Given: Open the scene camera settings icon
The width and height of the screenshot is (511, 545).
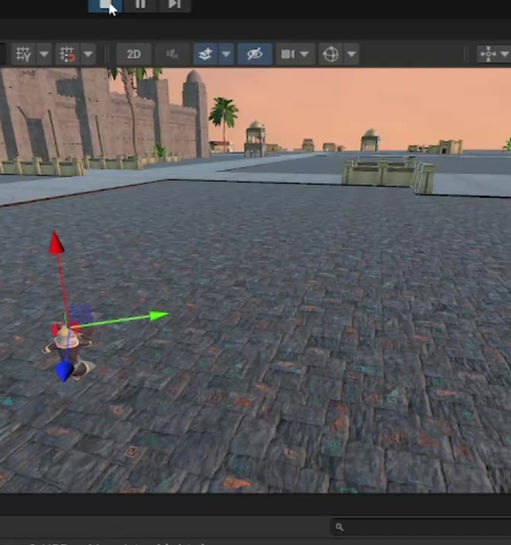Looking at the screenshot, I should (287, 54).
